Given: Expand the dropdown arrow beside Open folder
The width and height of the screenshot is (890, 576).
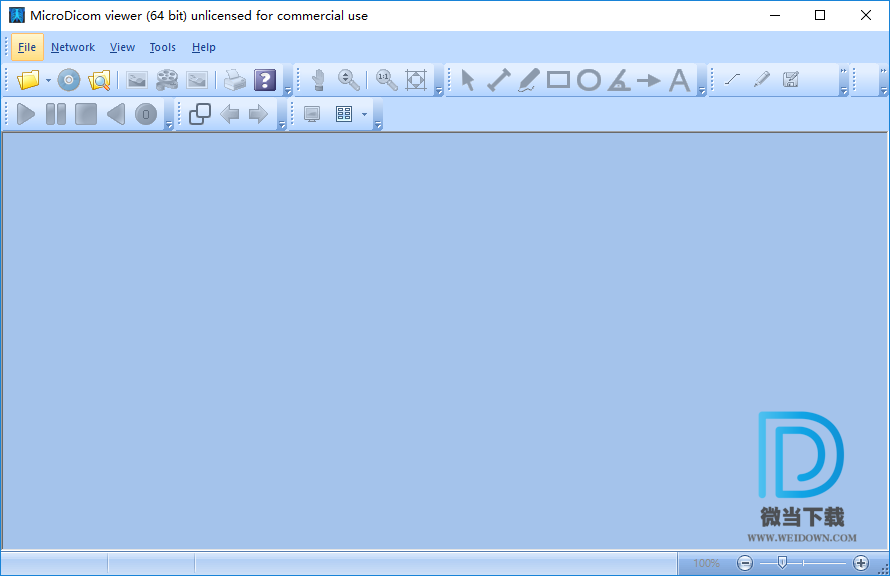Looking at the screenshot, I should tap(48, 81).
